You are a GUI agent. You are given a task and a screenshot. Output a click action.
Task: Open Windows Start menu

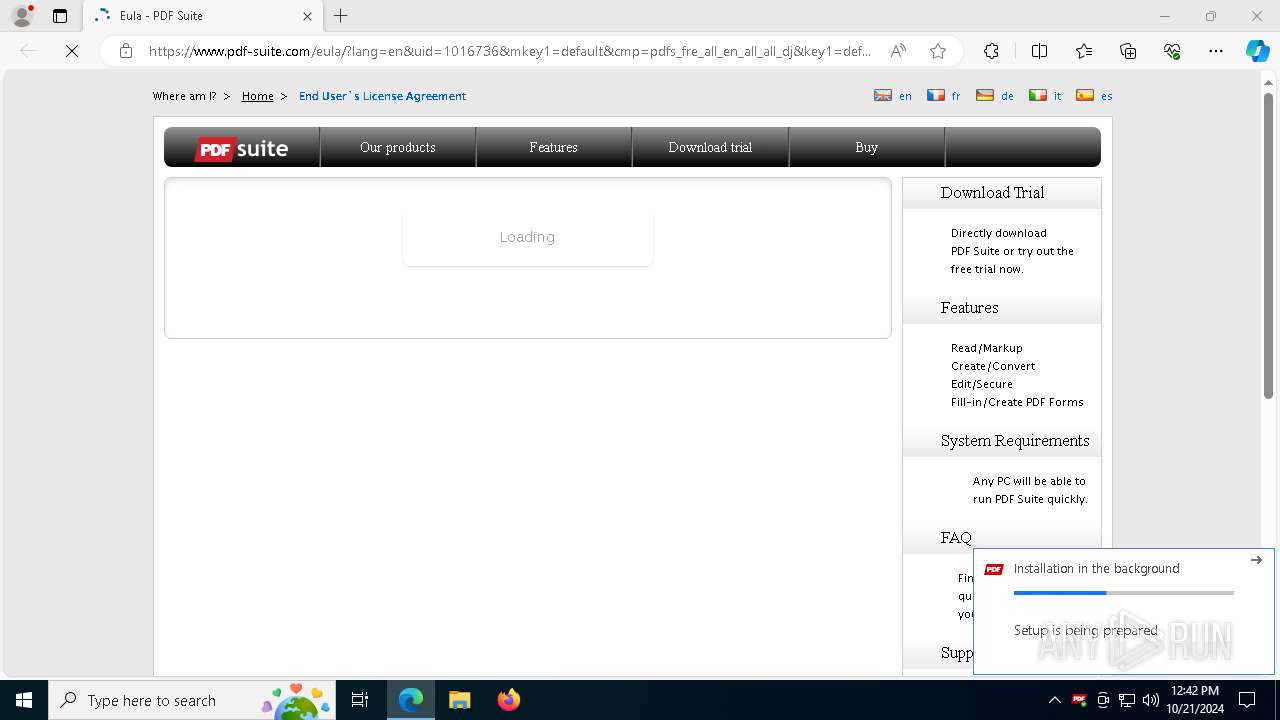point(24,700)
